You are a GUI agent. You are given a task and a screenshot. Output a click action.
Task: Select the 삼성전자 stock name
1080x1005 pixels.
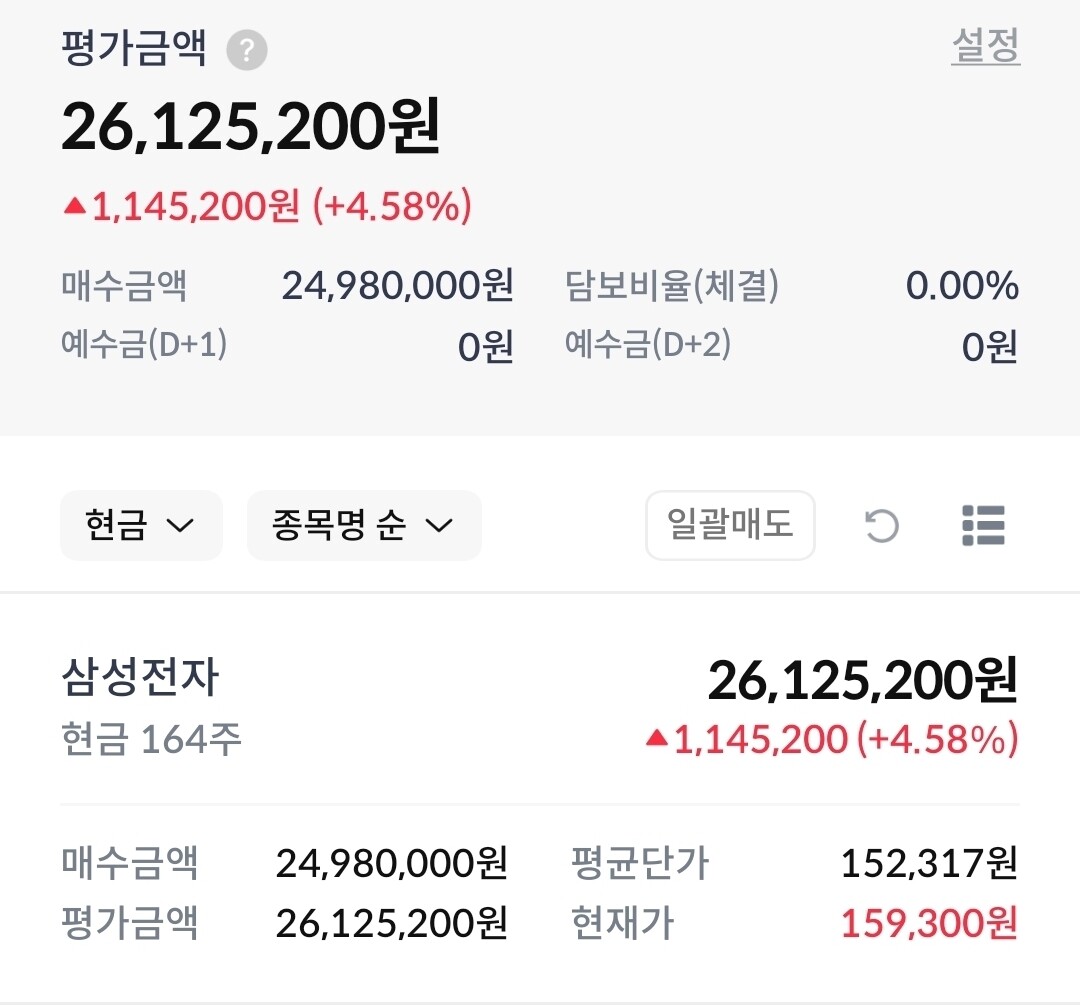click(140, 679)
